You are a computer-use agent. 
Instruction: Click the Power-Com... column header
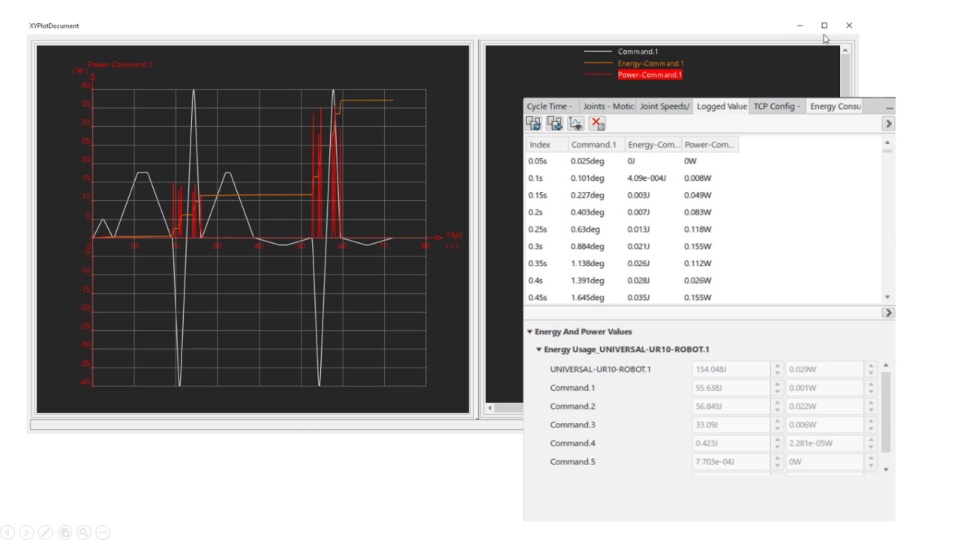point(710,144)
